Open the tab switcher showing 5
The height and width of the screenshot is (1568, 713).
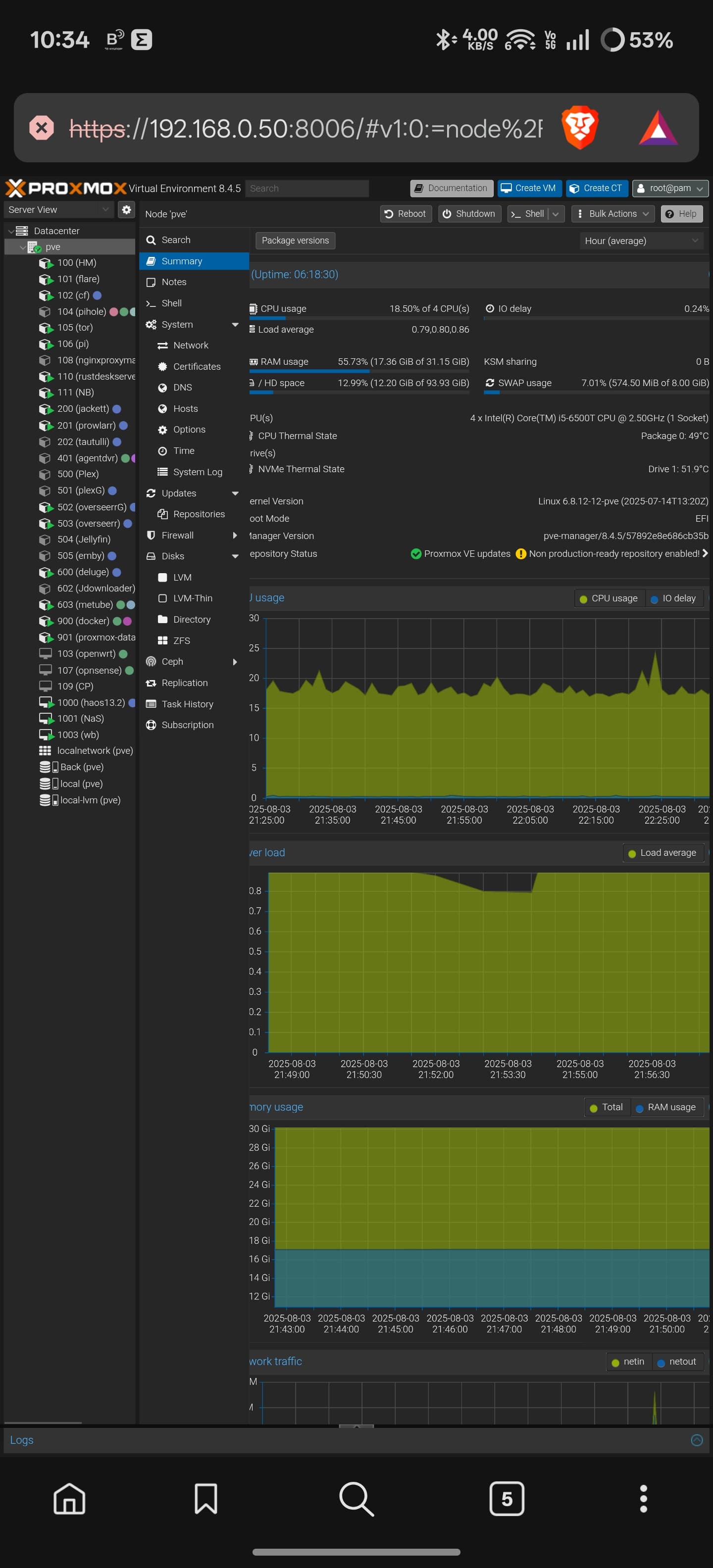point(507,1498)
